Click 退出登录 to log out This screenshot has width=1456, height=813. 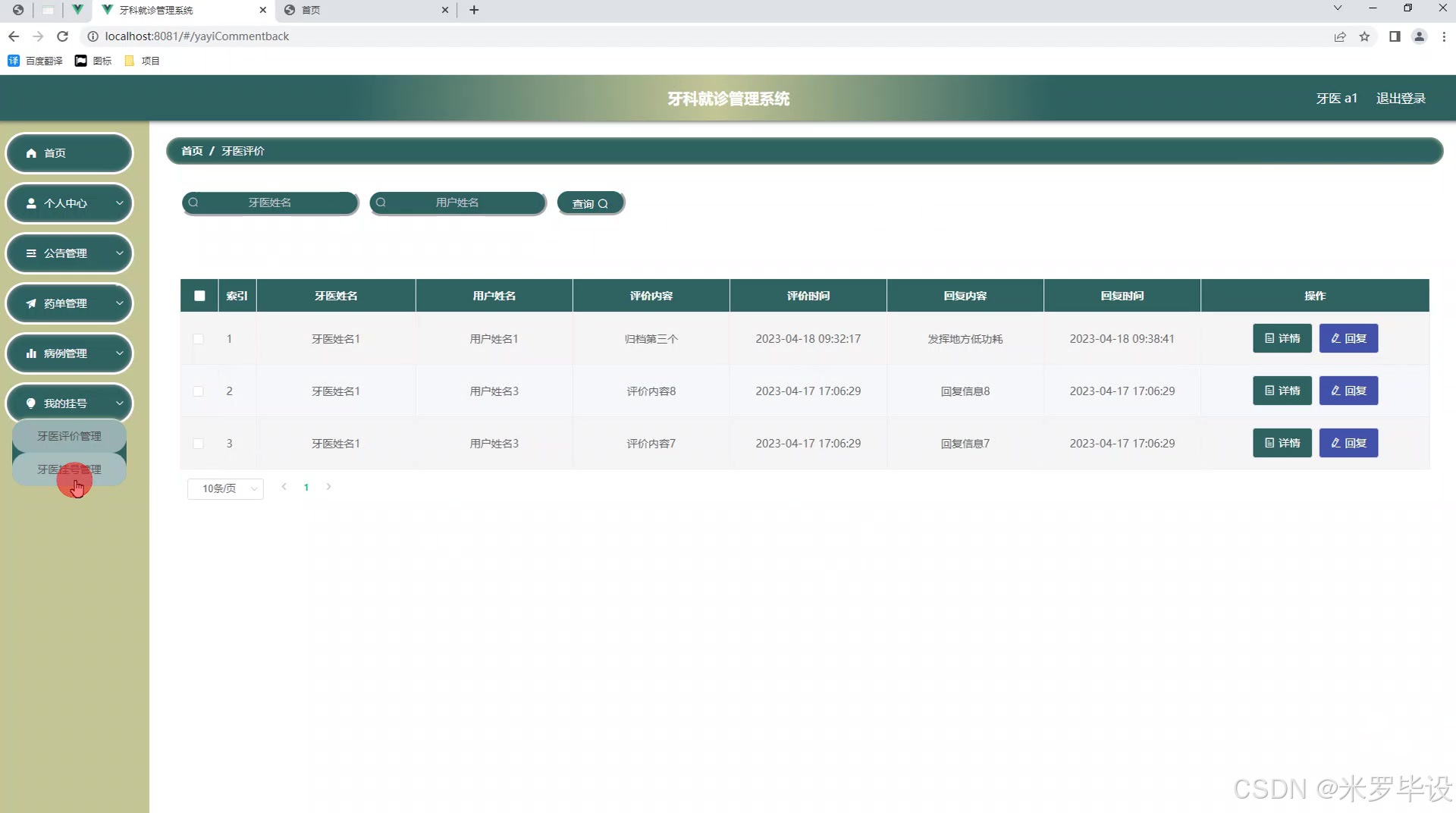coord(1401,99)
